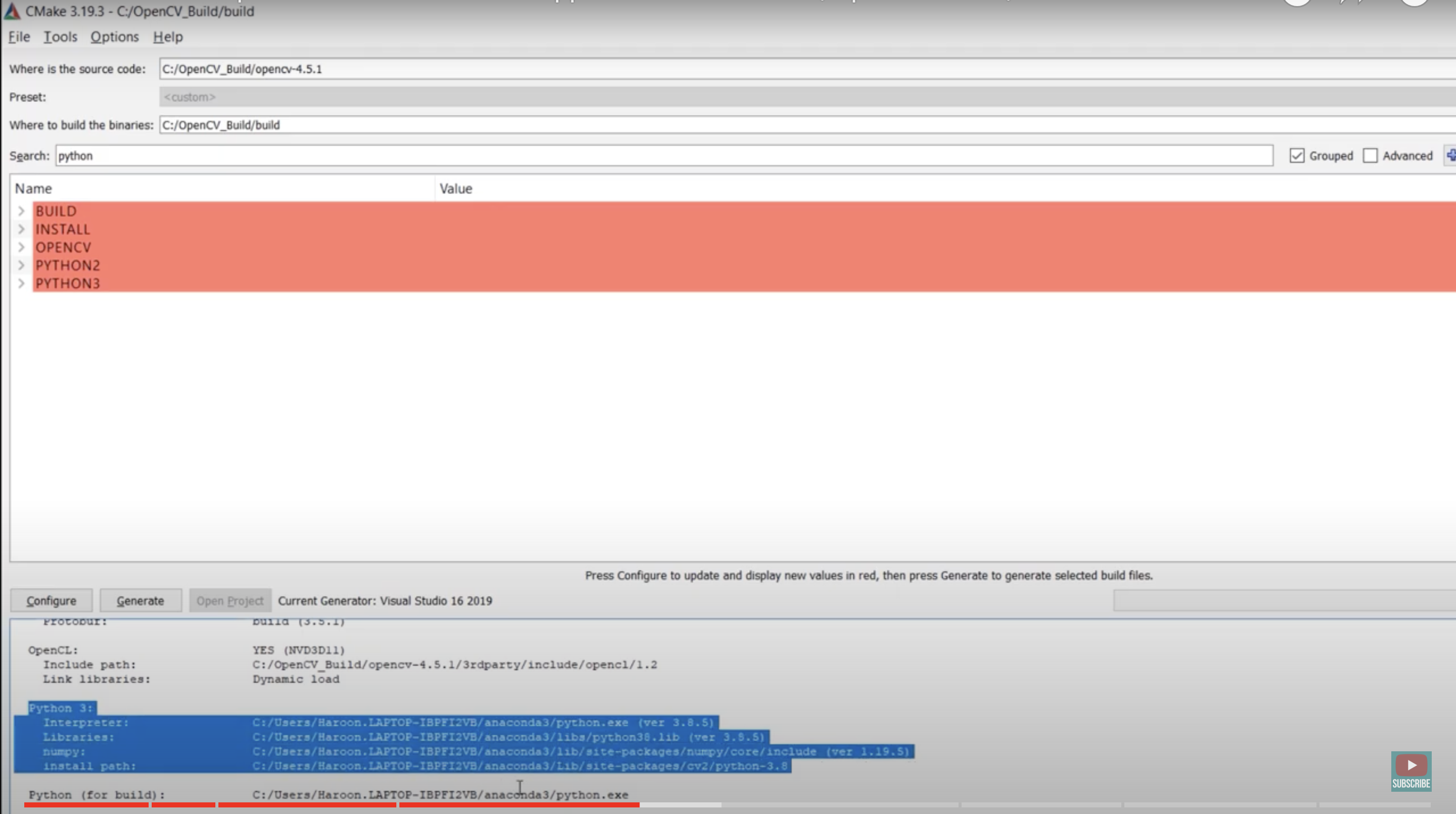Click the 'Link libraries: Dynamic load' line
The width and height of the screenshot is (1456, 814).
click(x=191, y=679)
